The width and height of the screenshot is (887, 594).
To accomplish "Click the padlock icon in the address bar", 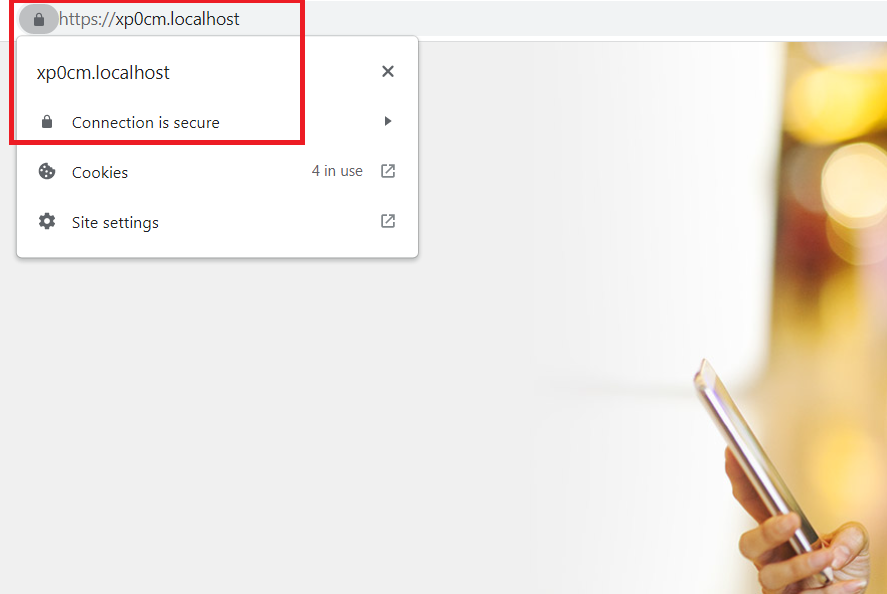I will point(38,20).
